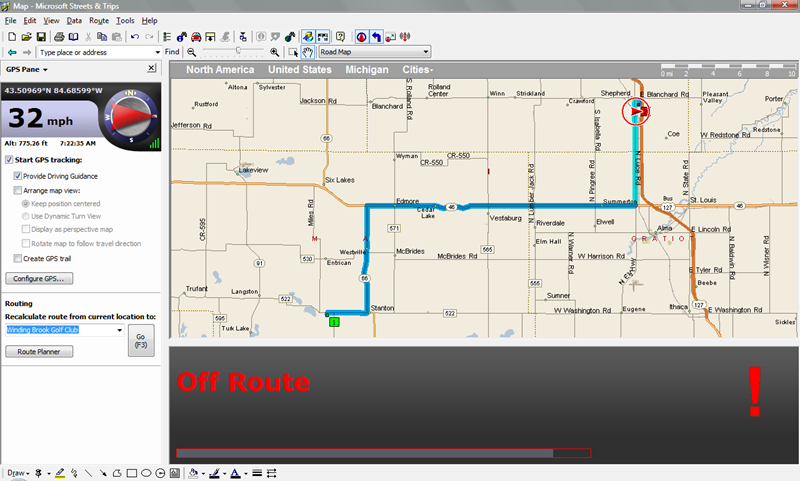Open the Tools menu
The image size is (800, 481).
pyautogui.click(x=125, y=21)
